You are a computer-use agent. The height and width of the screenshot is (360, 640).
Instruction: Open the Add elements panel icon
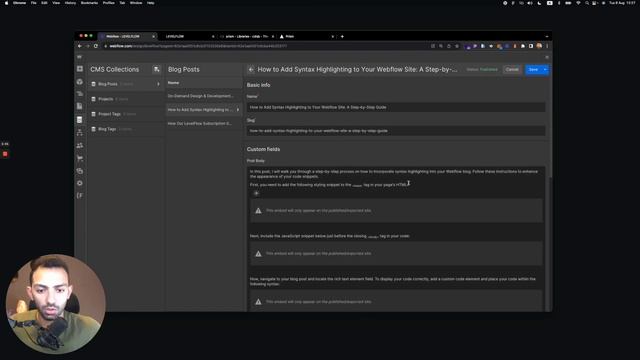[80, 69]
